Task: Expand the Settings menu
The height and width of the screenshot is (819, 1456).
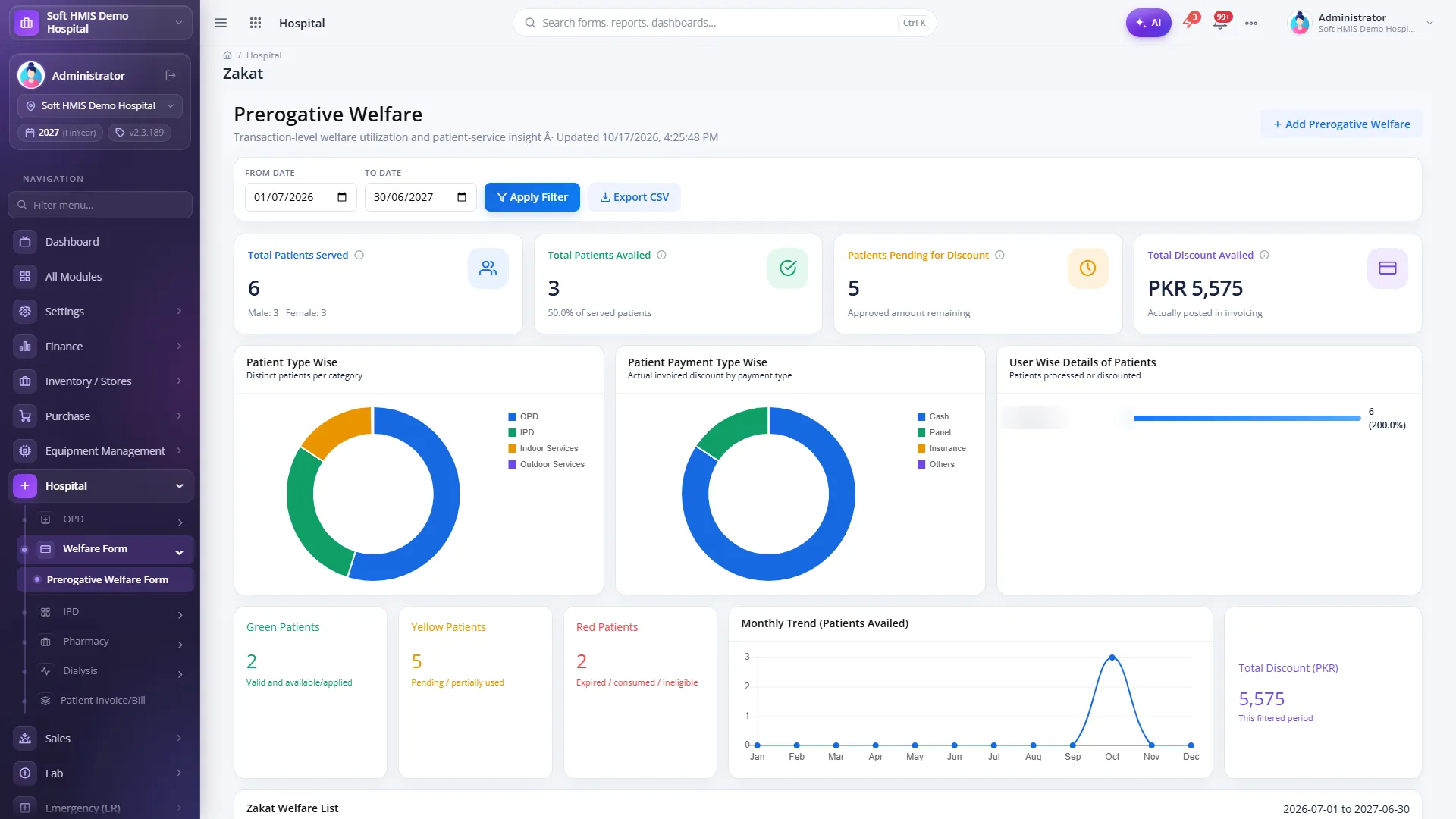Action: tap(100, 312)
